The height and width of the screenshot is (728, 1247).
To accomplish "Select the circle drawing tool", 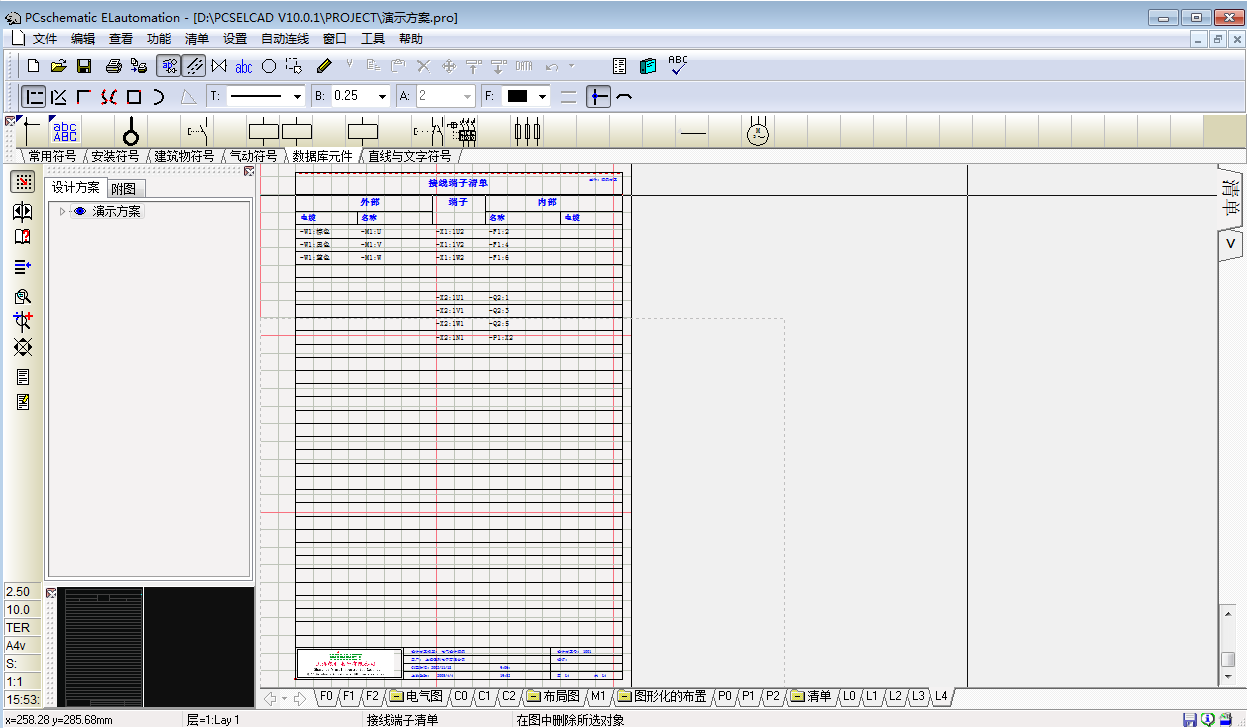I will tap(269, 67).
